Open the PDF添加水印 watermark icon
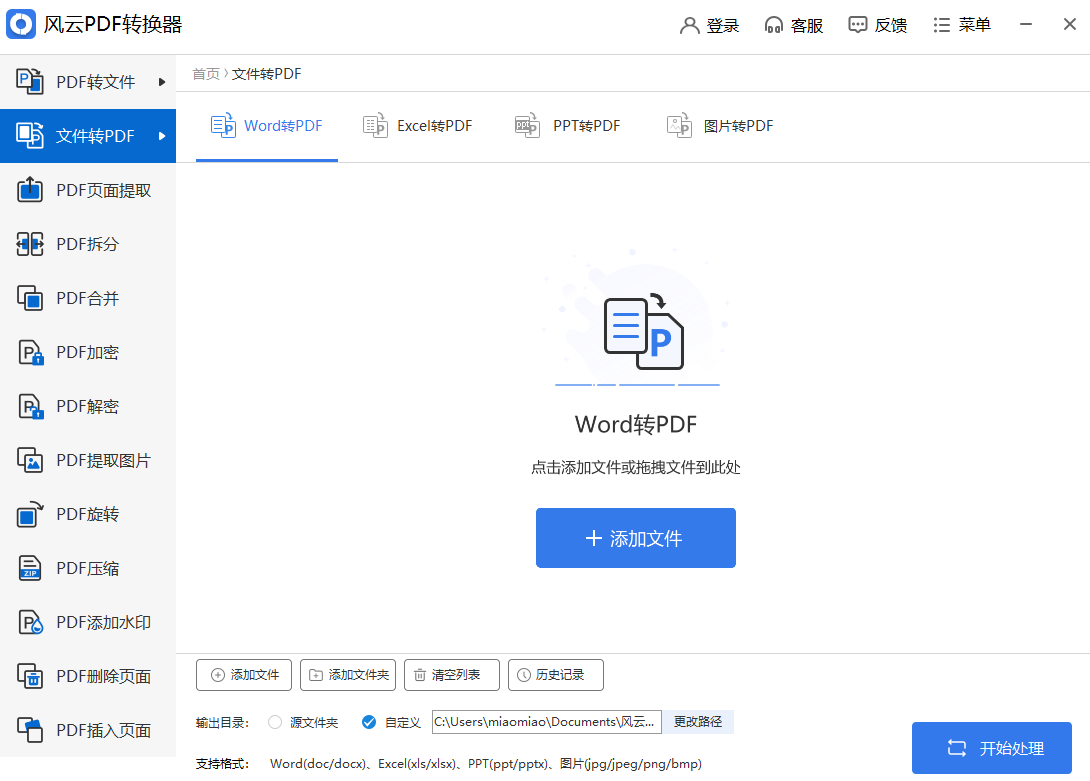The image size is (1090, 781). click(x=30, y=622)
